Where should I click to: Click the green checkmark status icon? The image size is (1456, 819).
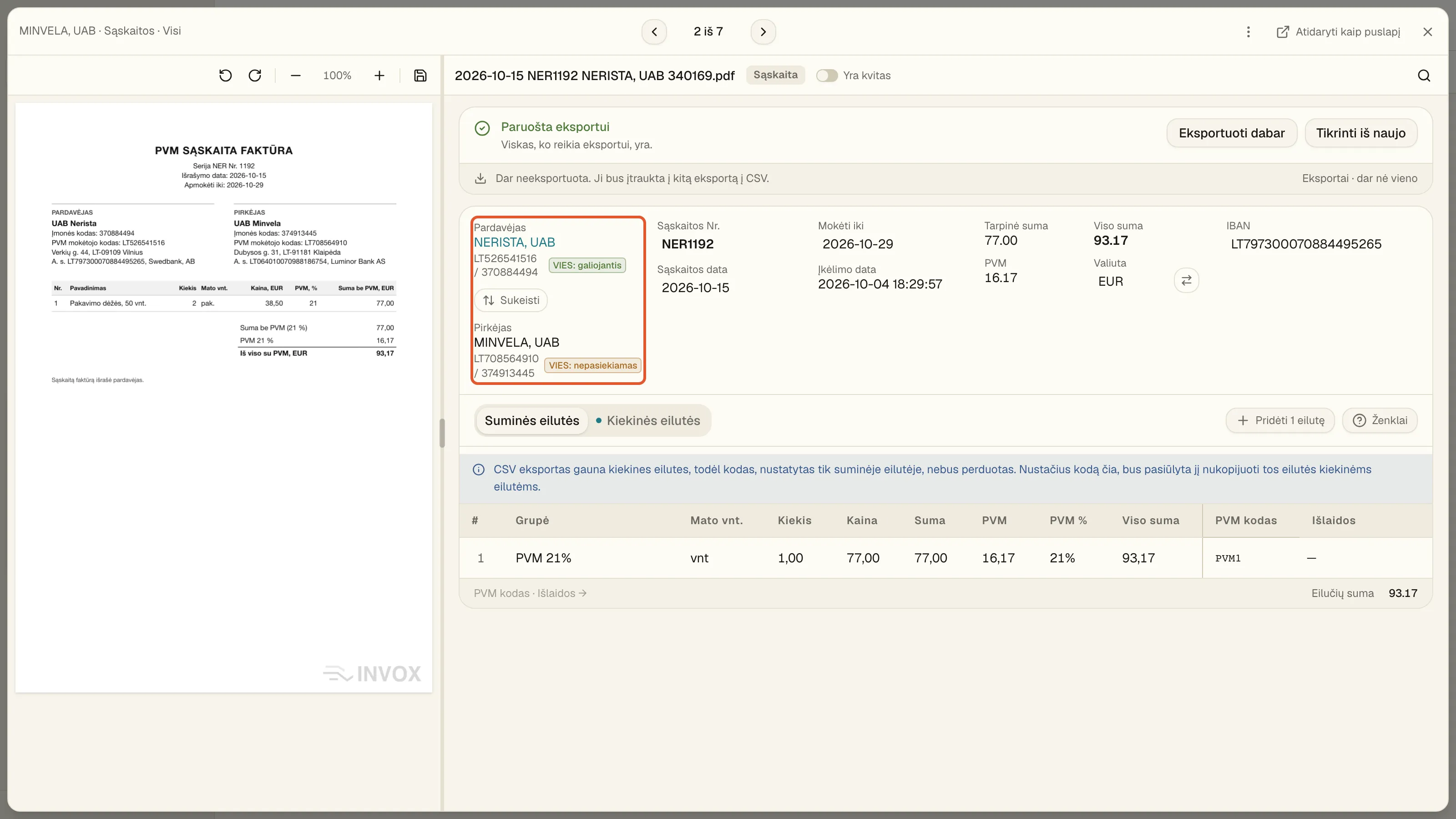[482, 129]
